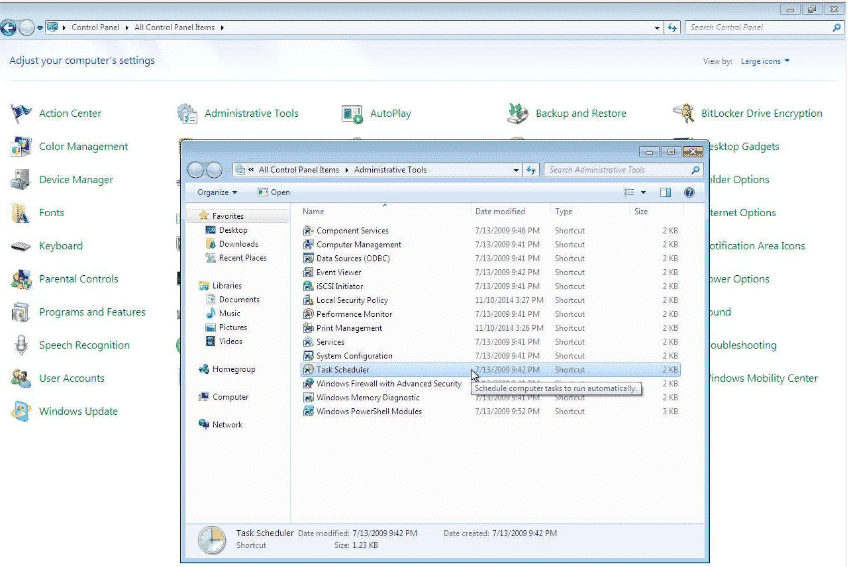Select iSCSI Initiator file name
This screenshot has height=567, width=855.
click(340, 286)
